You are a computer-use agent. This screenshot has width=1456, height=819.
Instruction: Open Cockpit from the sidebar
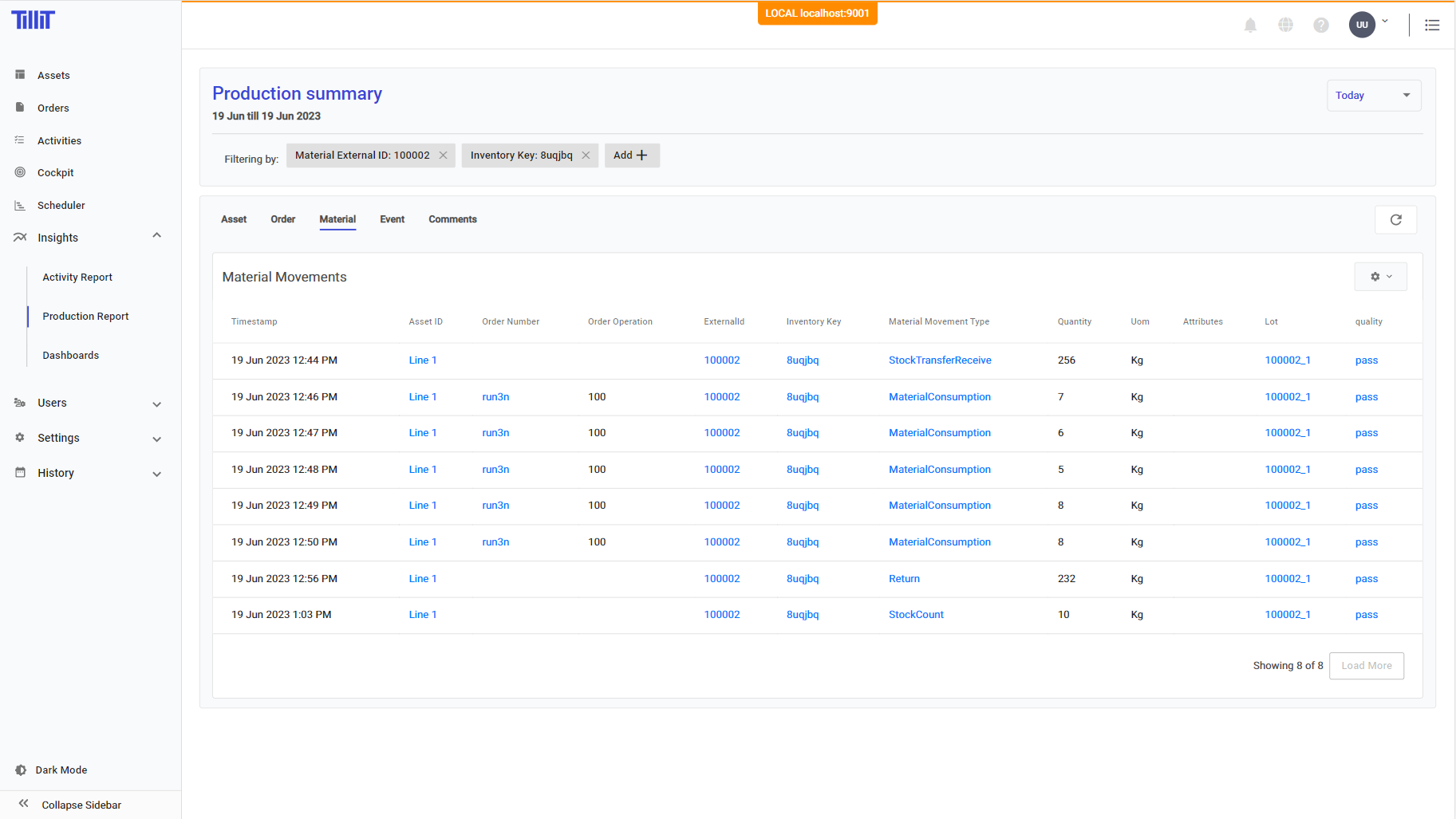[x=55, y=173]
